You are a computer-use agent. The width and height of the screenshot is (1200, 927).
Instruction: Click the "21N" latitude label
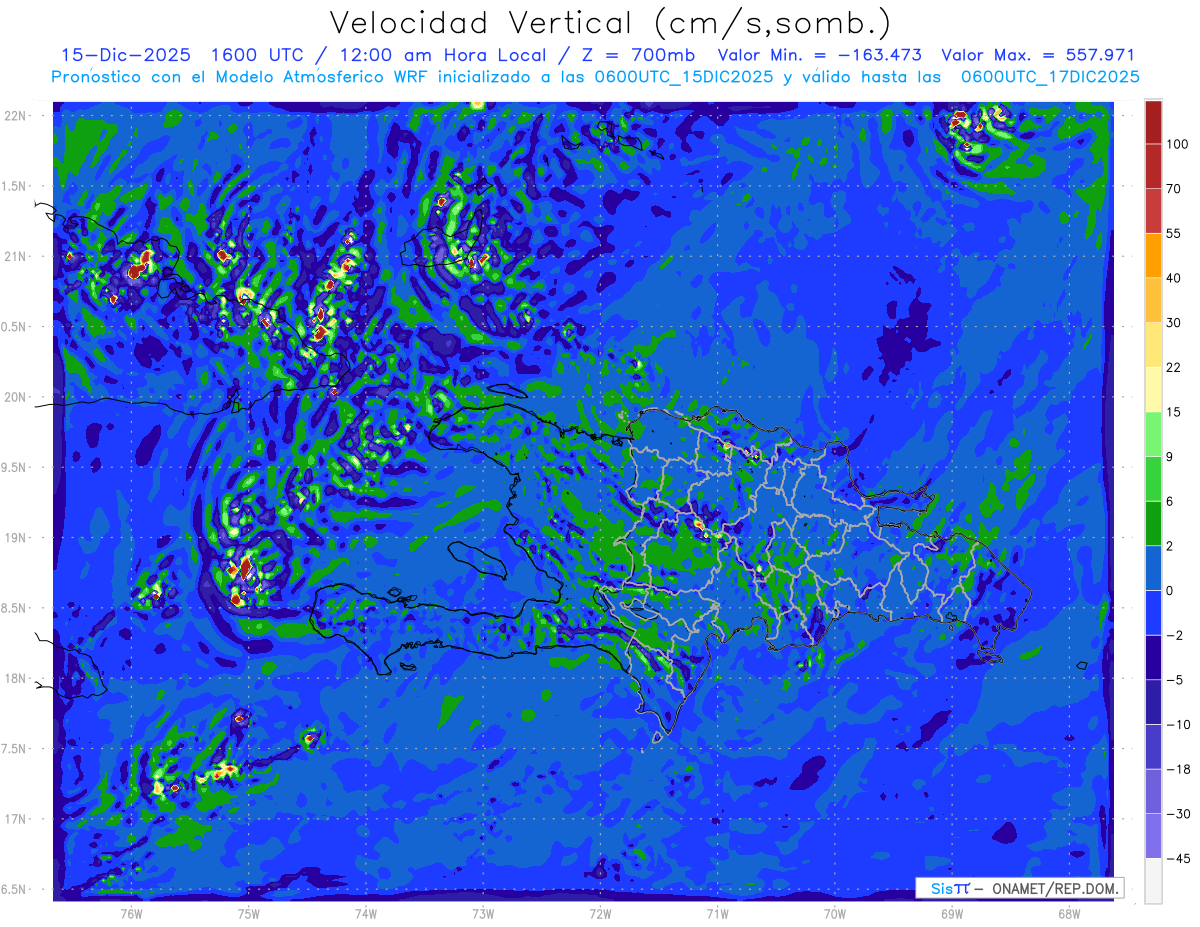16,256
